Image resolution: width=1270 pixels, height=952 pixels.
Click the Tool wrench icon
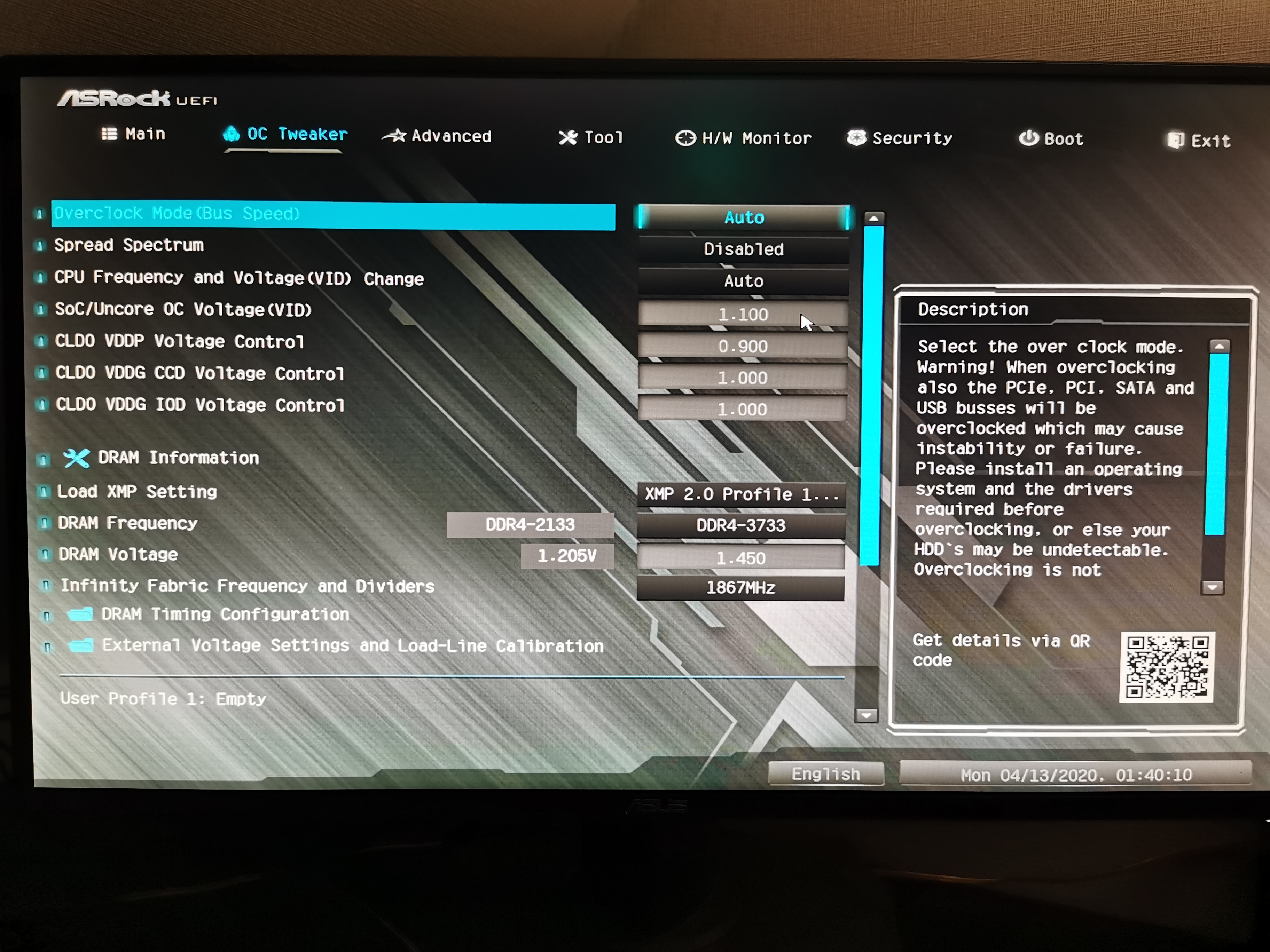(x=568, y=138)
